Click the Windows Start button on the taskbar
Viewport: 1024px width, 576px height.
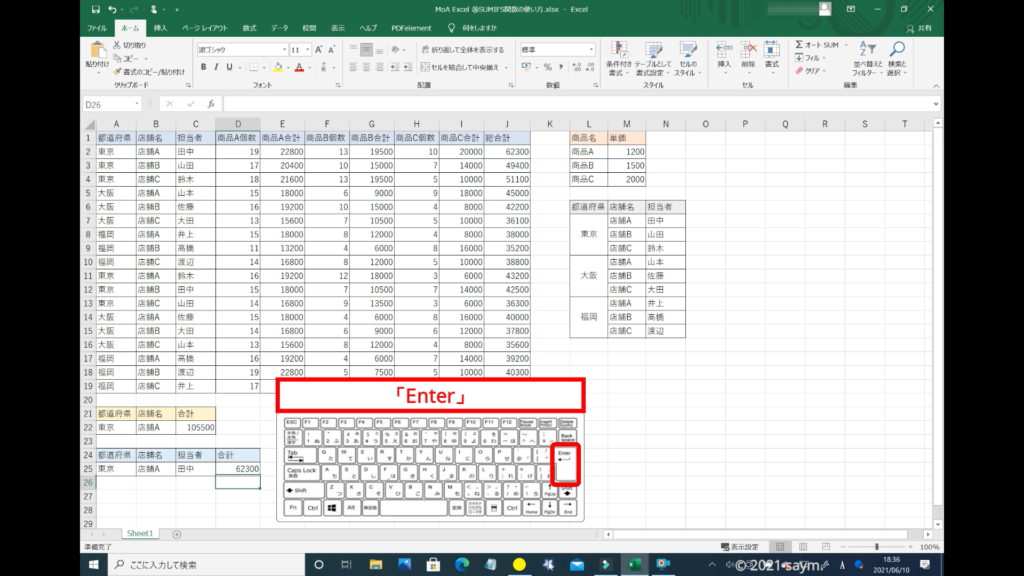pos(94,565)
